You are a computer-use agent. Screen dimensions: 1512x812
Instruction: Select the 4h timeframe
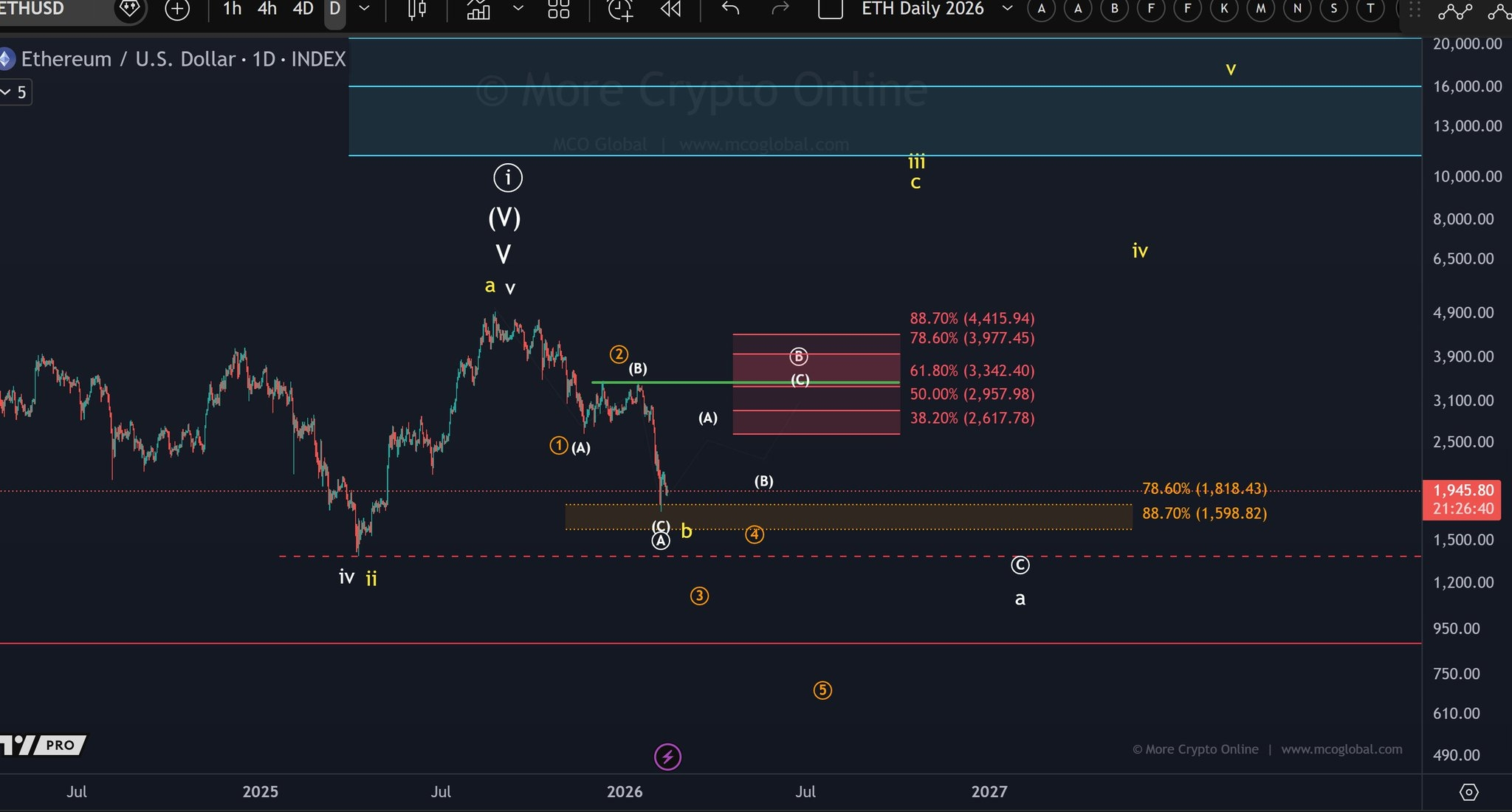pyautogui.click(x=267, y=10)
